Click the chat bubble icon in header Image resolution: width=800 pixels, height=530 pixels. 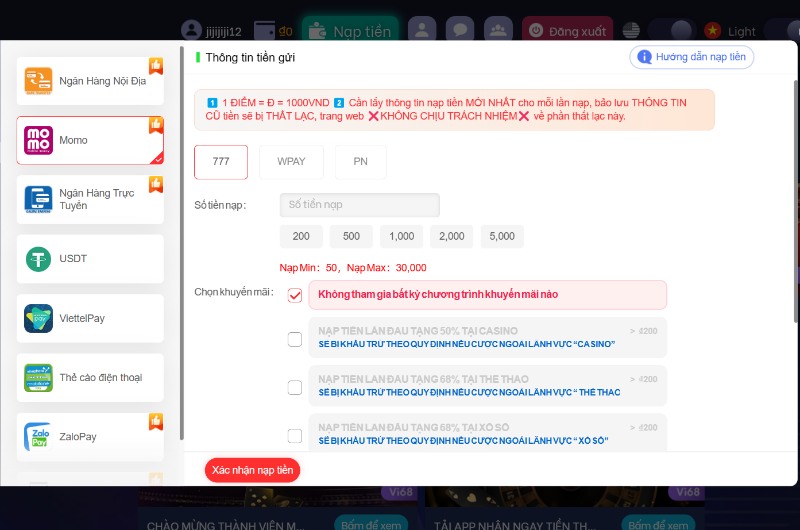[459, 31]
